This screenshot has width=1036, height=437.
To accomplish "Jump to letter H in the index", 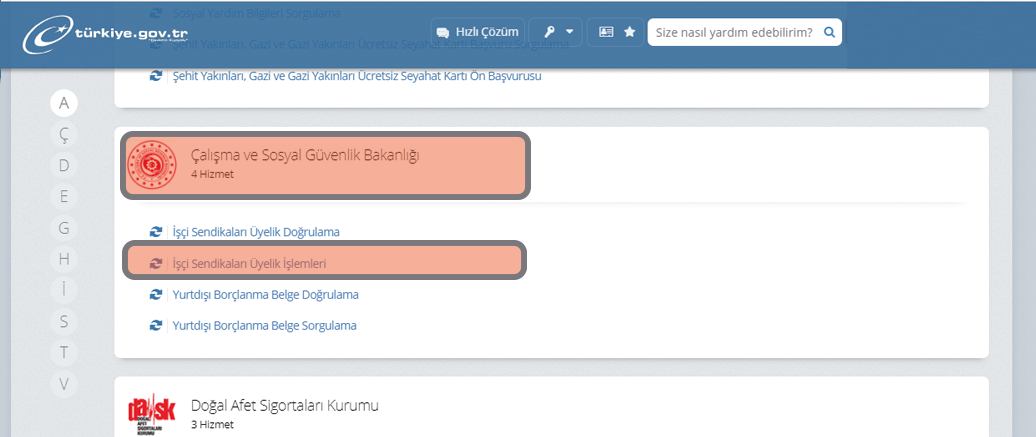I will pyautogui.click(x=64, y=259).
